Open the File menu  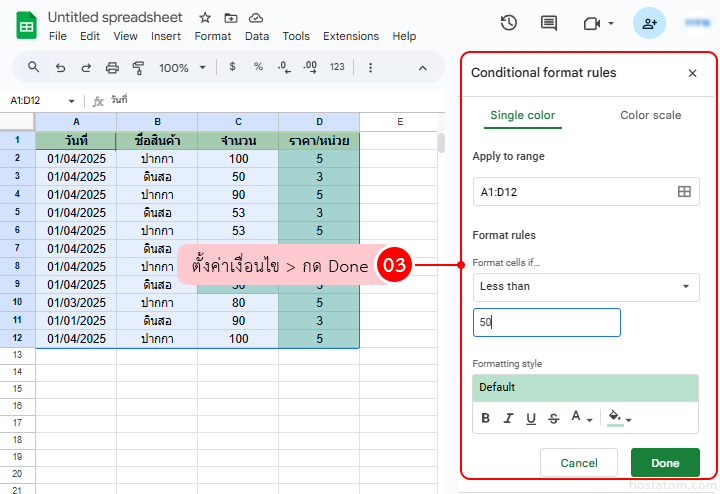click(58, 36)
